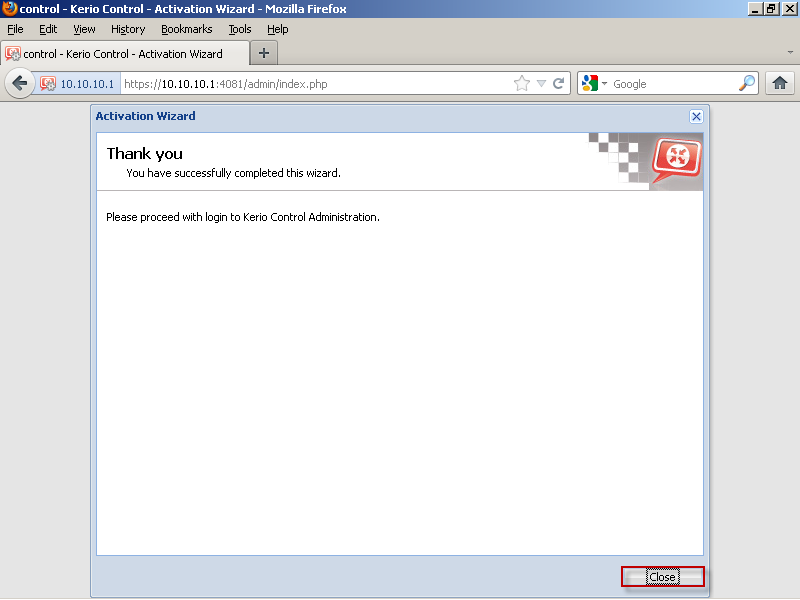Go back with the Firefox back arrow
This screenshot has height=600, width=800.
click(x=19, y=83)
